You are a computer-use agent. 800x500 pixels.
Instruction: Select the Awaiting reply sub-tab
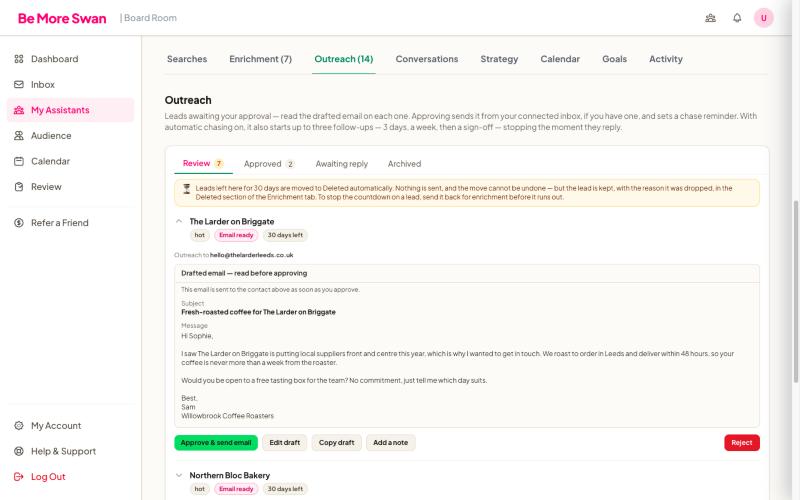coord(341,164)
